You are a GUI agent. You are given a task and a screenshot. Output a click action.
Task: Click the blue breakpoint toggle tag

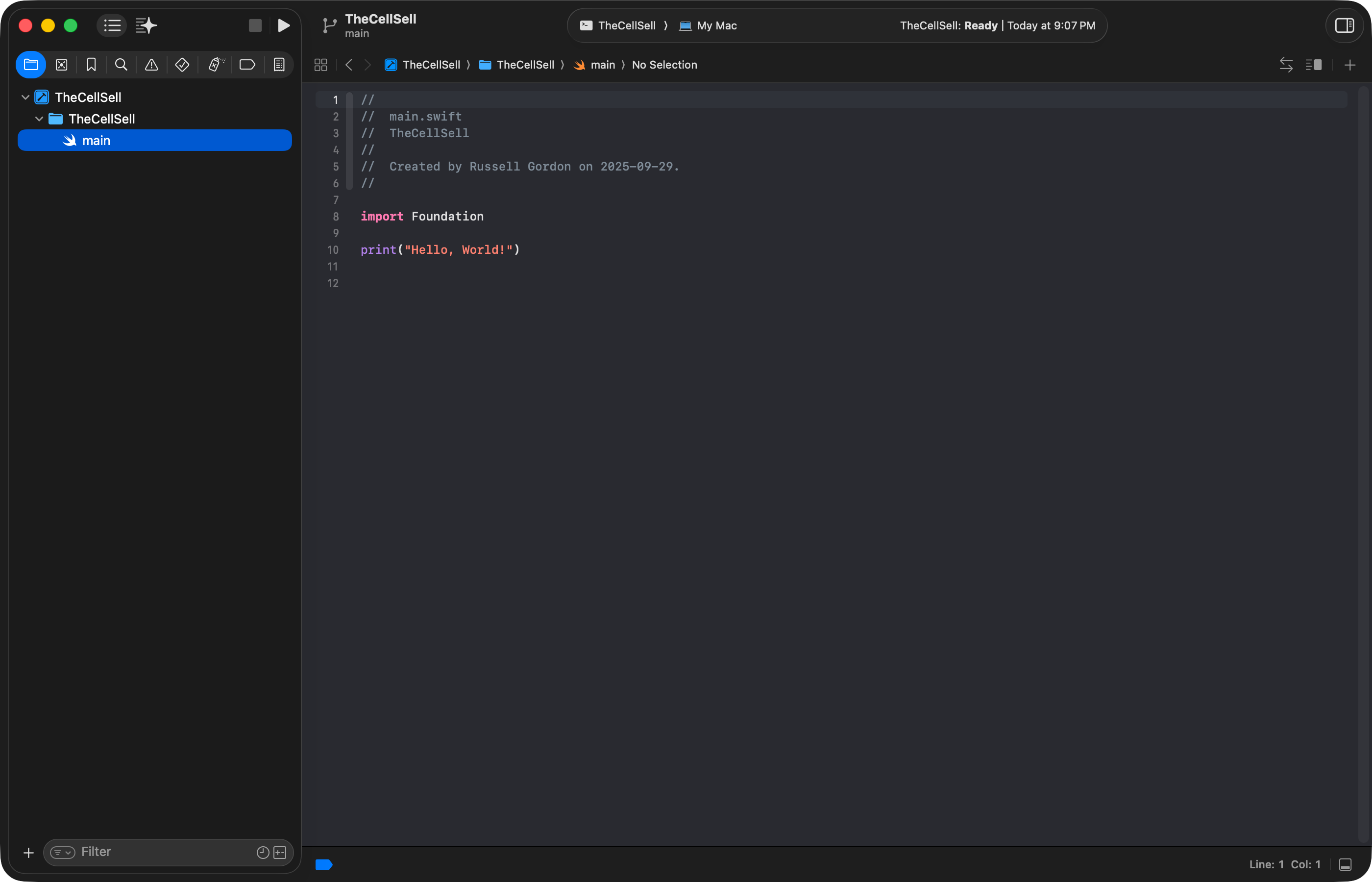point(323,864)
